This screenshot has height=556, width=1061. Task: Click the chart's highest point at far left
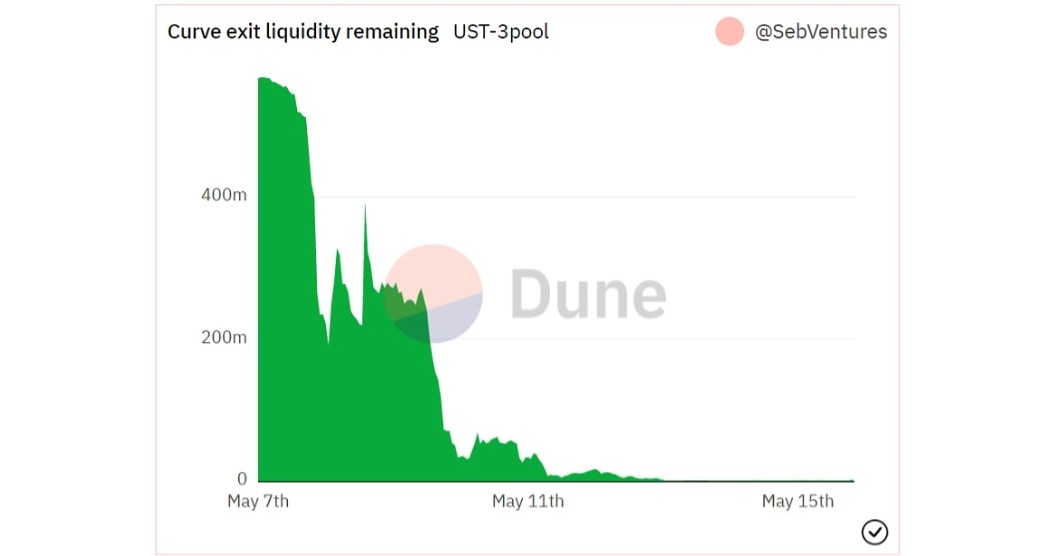pyautogui.click(x=262, y=79)
